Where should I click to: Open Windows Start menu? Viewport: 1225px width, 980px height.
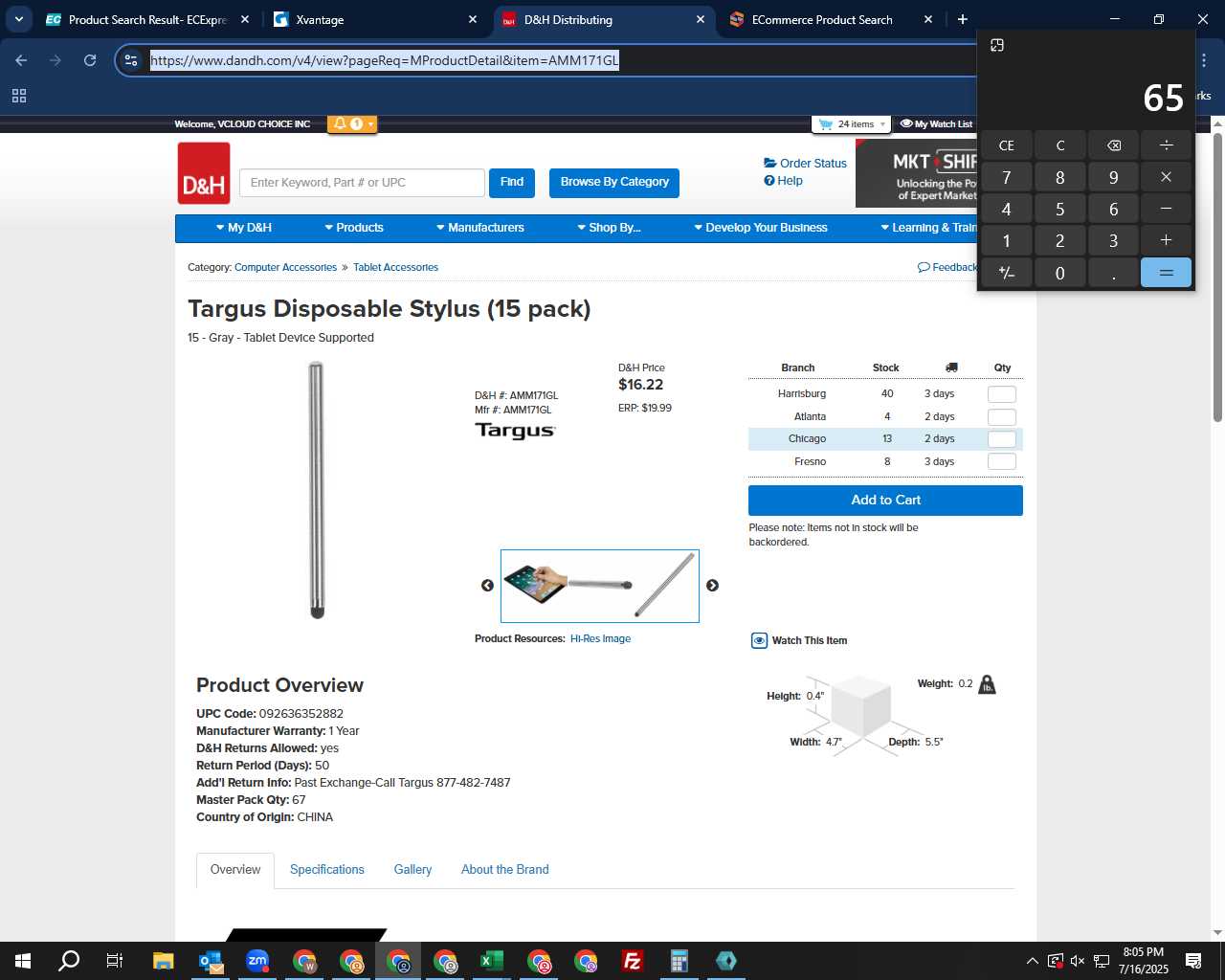pos(23,961)
